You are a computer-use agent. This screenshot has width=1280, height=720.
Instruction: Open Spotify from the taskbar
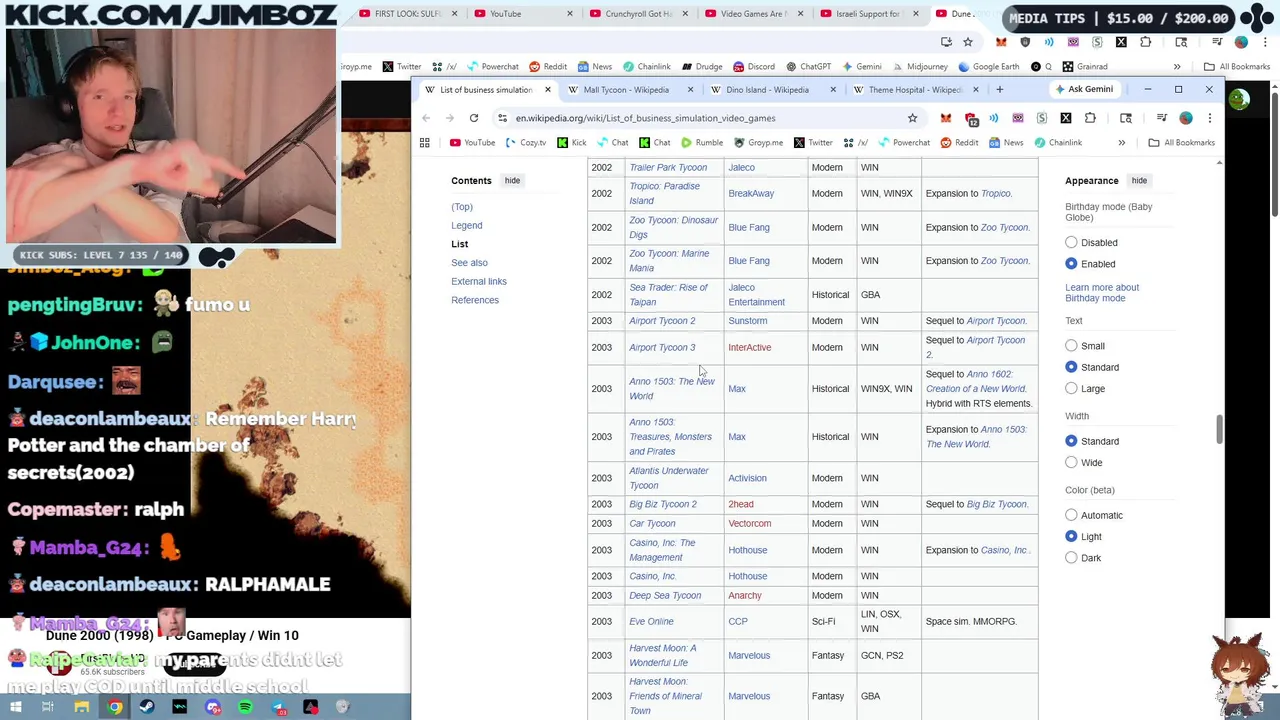(x=245, y=707)
